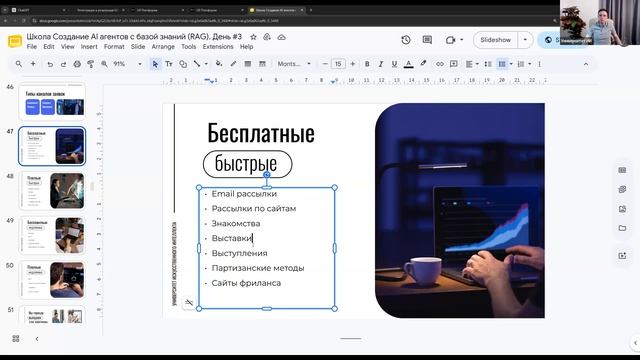Screen dimensions: 640x360
Task: Toggle underline formatting
Action: (394, 64)
